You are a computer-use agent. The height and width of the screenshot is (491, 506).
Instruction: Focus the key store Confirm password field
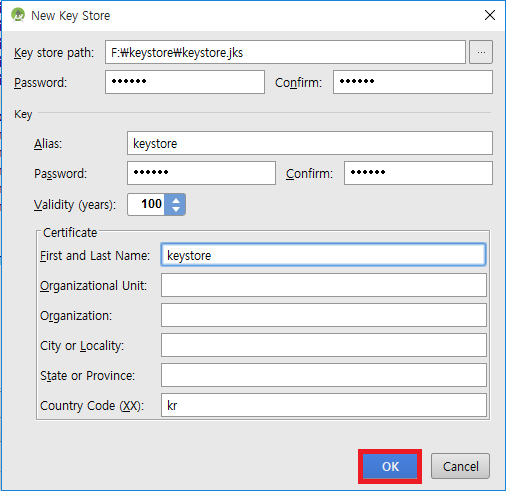[x=413, y=82]
